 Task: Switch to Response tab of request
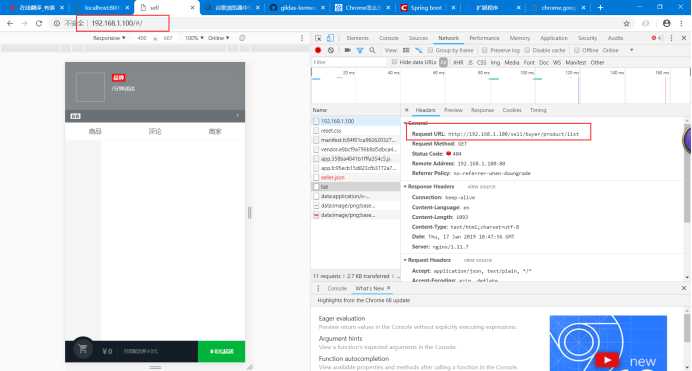[x=482, y=110]
